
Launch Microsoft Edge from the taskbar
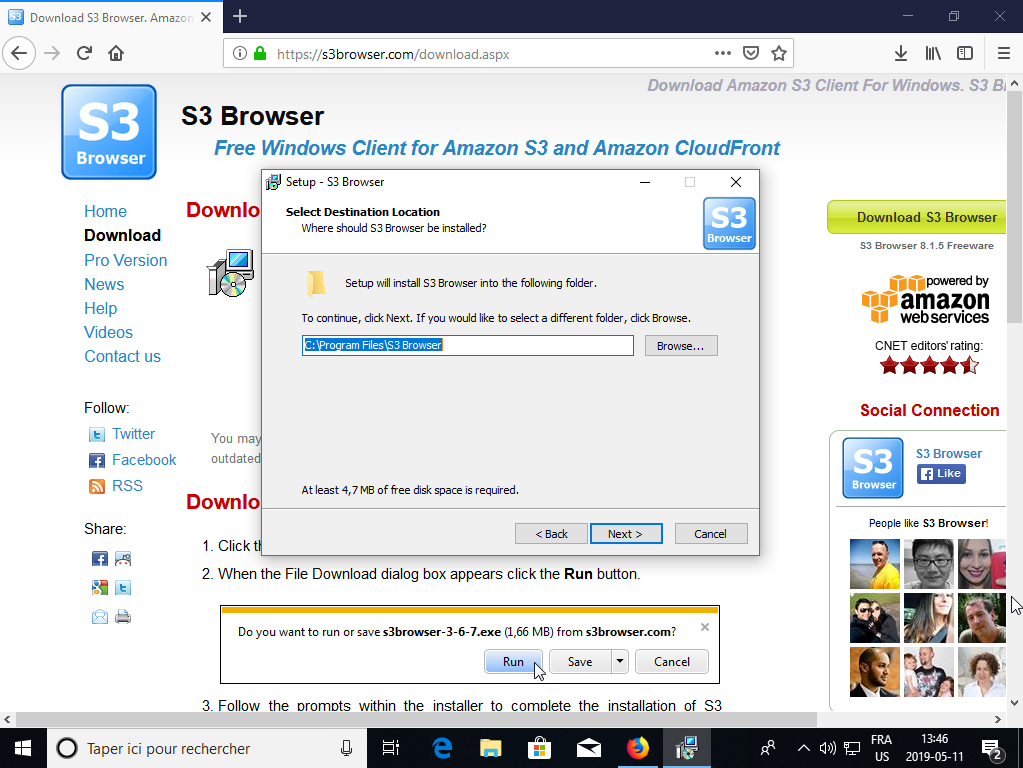click(x=442, y=748)
